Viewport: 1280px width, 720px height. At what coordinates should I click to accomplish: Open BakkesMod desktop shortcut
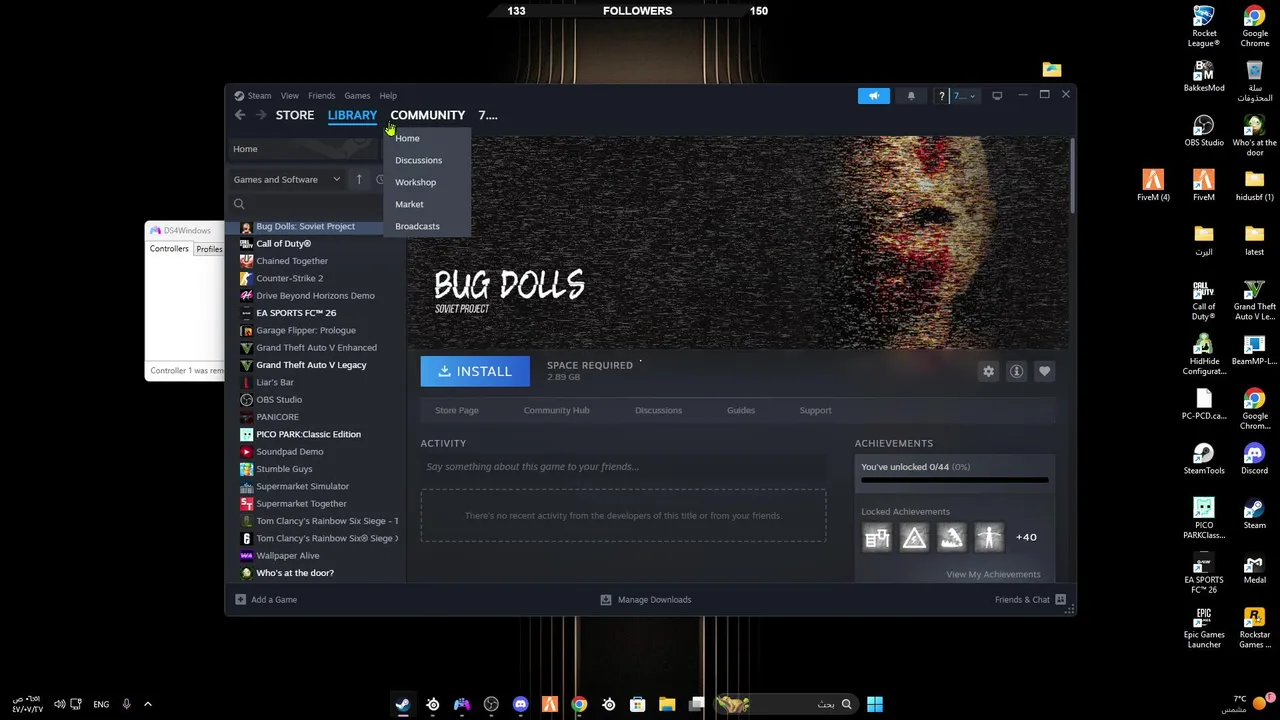(1204, 76)
